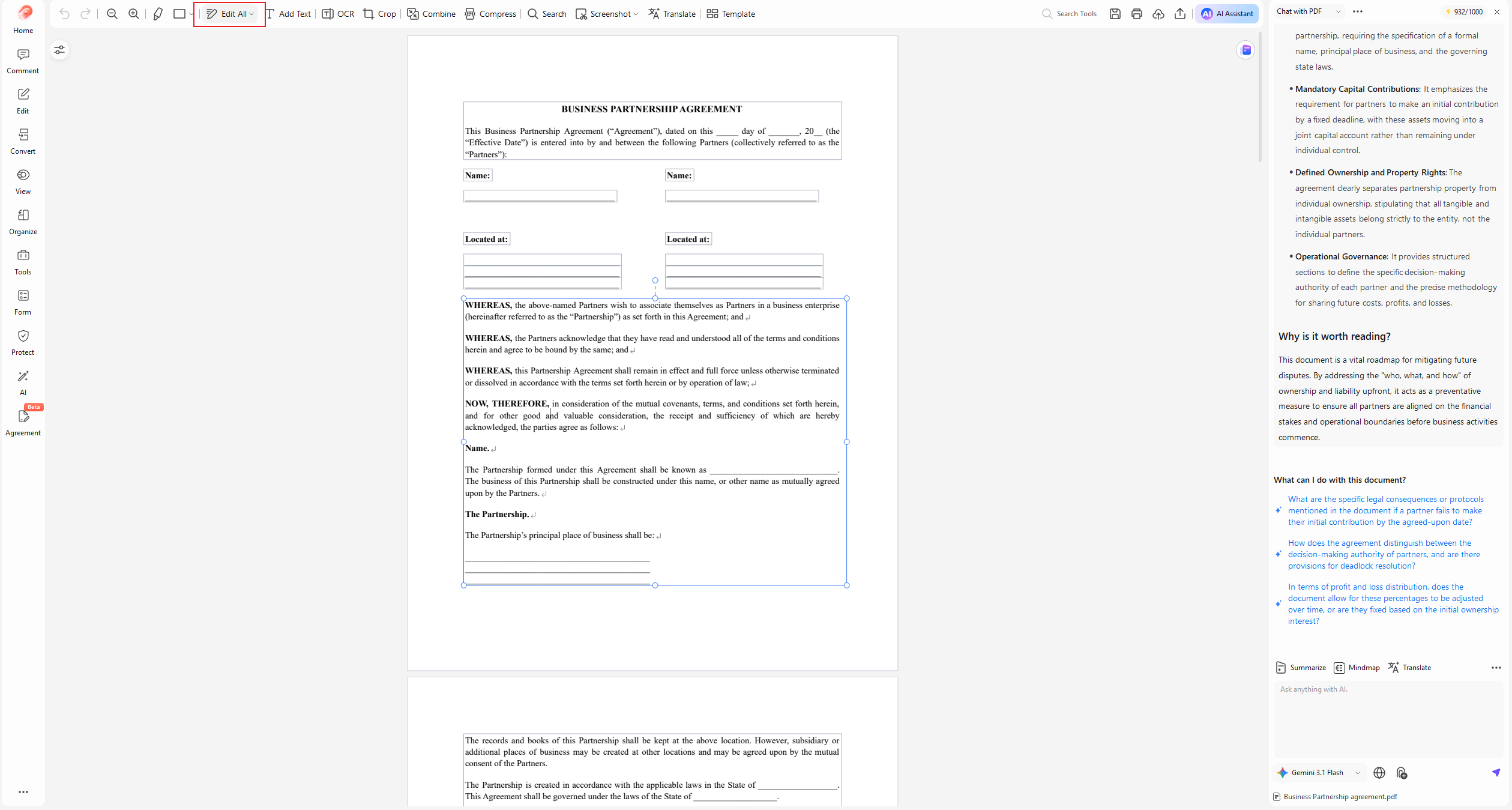Click Translate in the chat panel

(x=1410, y=668)
